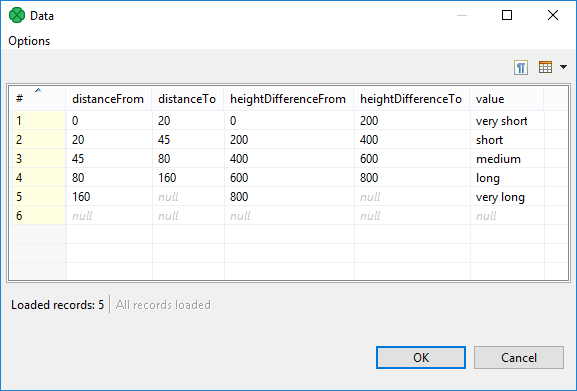Open the Options menu
Screen dimensions: 577x391
pyautogui.click(x=29, y=41)
